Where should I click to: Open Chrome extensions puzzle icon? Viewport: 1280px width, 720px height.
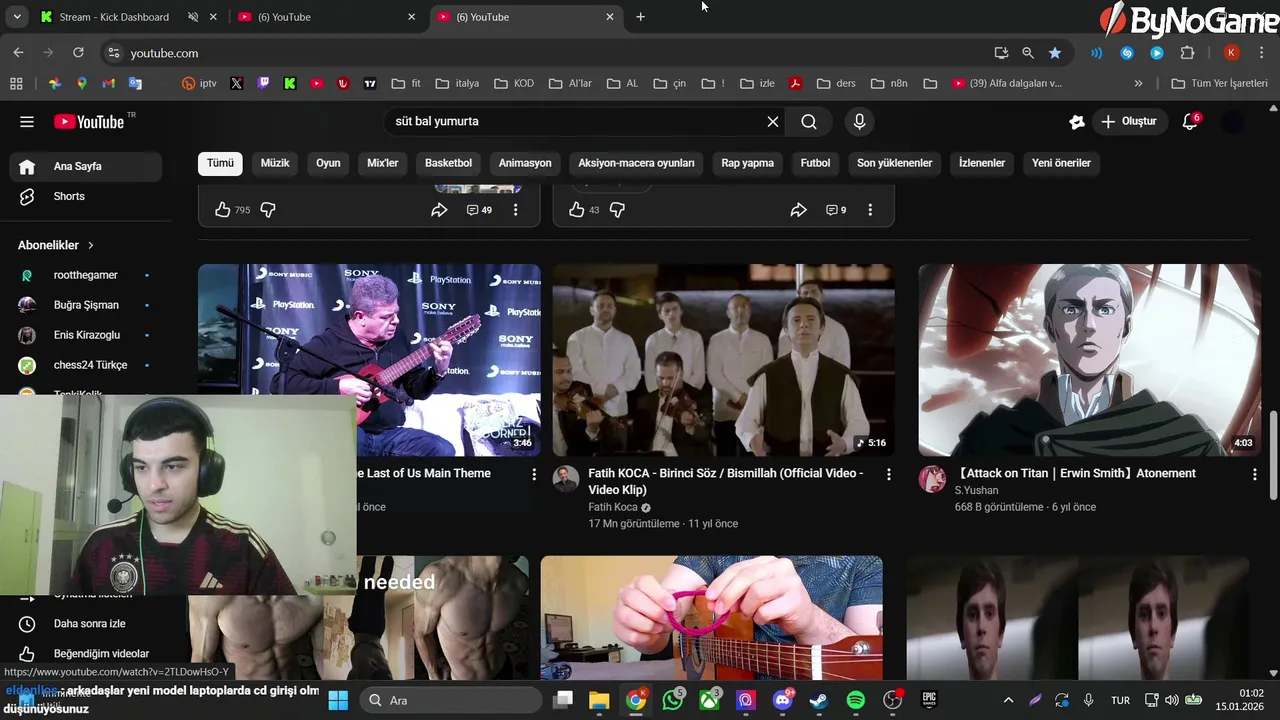[x=1187, y=53]
